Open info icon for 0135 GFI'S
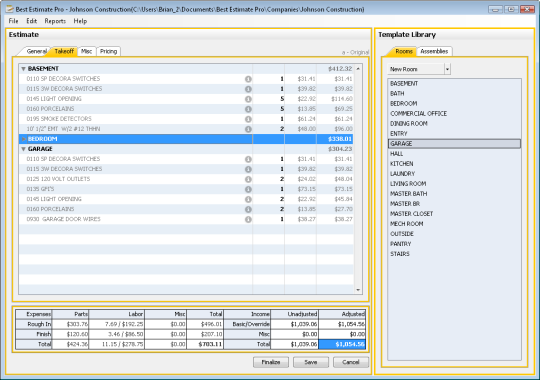The width and height of the screenshot is (540, 380). (x=248, y=189)
